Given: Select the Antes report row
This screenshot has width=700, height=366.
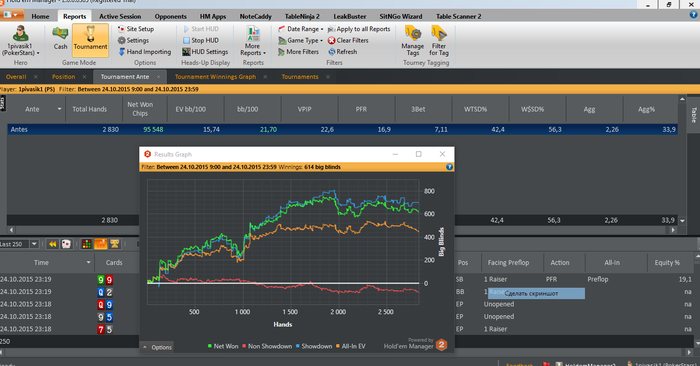Looking at the screenshot, I should (x=342, y=129).
